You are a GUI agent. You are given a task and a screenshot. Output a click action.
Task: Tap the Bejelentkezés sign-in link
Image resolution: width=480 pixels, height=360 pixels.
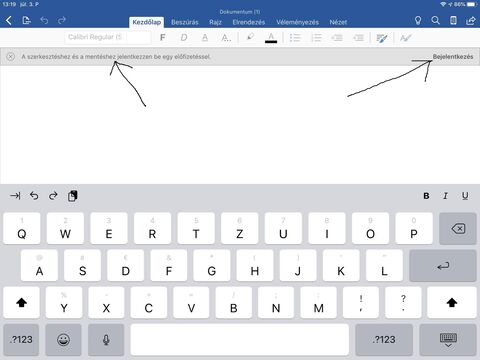(x=453, y=57)
